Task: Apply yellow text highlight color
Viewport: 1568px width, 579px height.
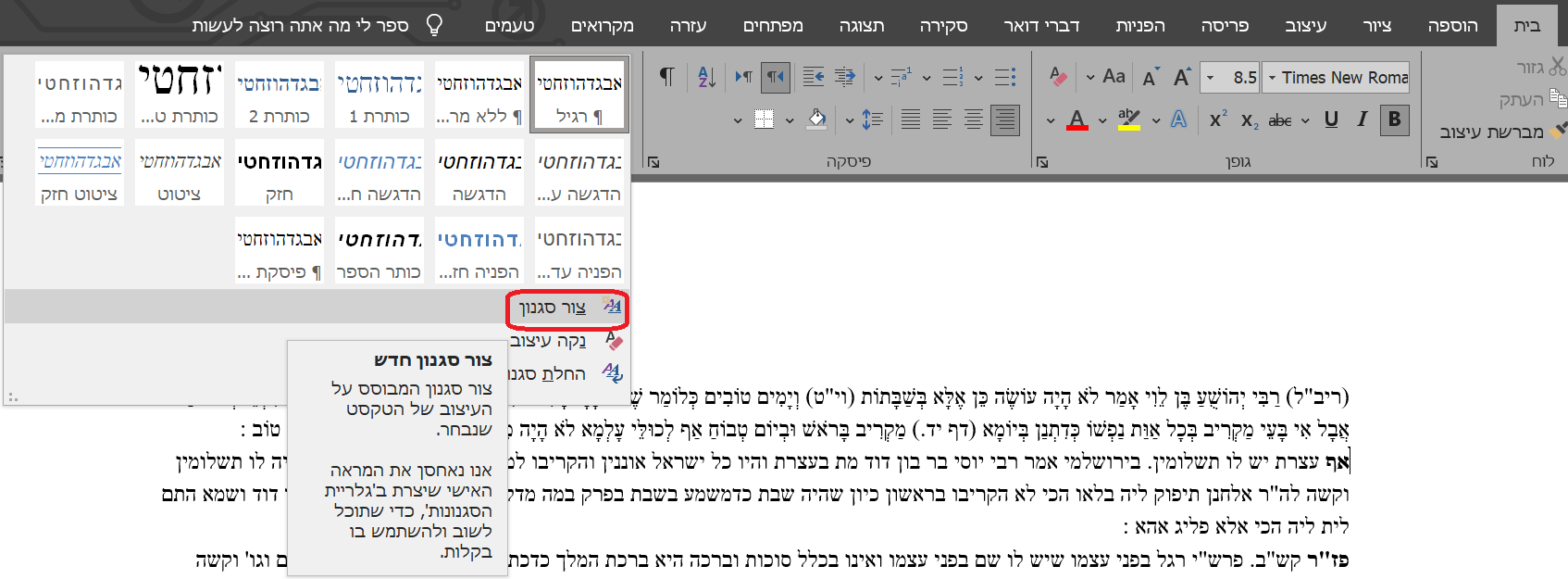Action: coord(1128,120)
